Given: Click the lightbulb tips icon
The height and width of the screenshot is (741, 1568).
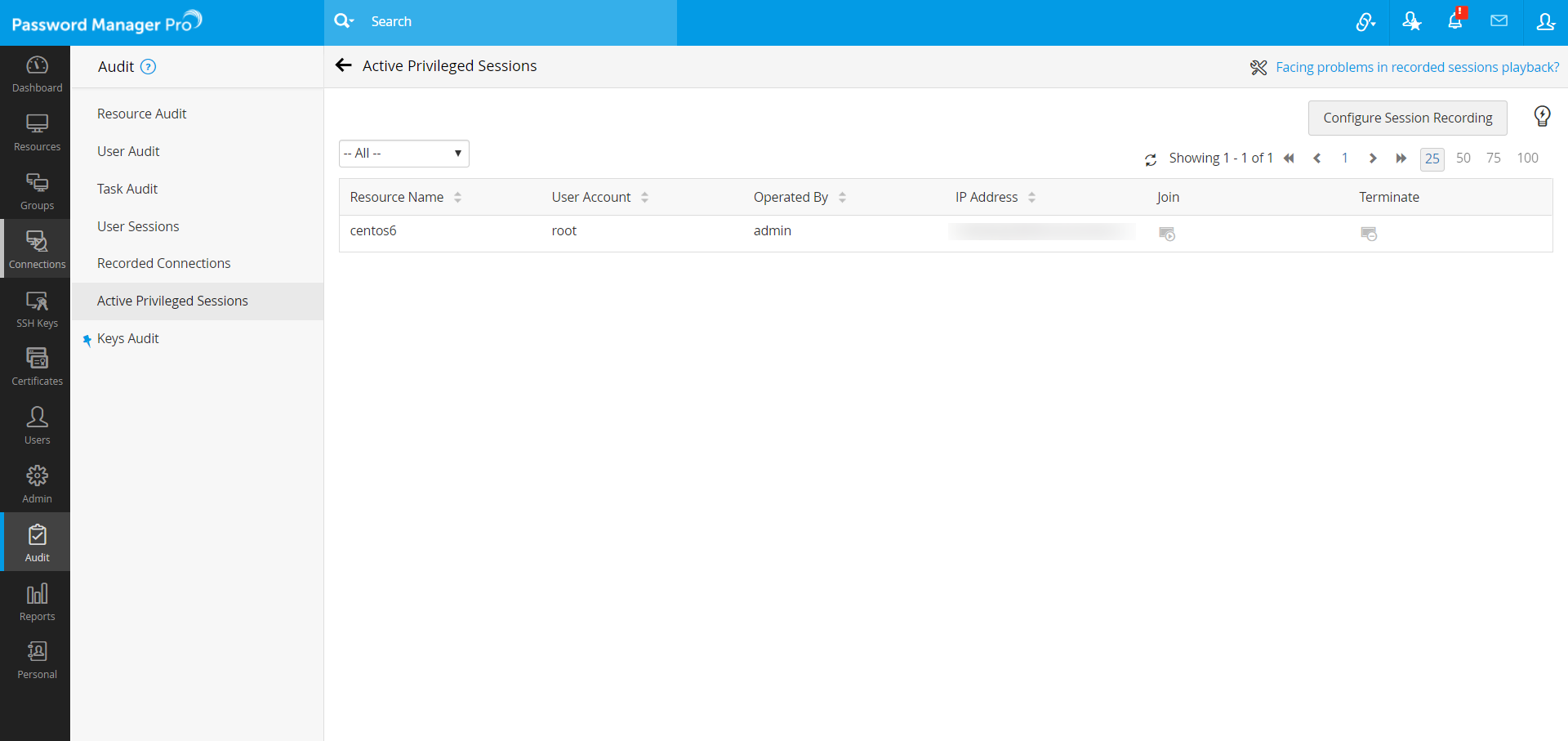Looking at the screenshot, I should pos(1542,117).
